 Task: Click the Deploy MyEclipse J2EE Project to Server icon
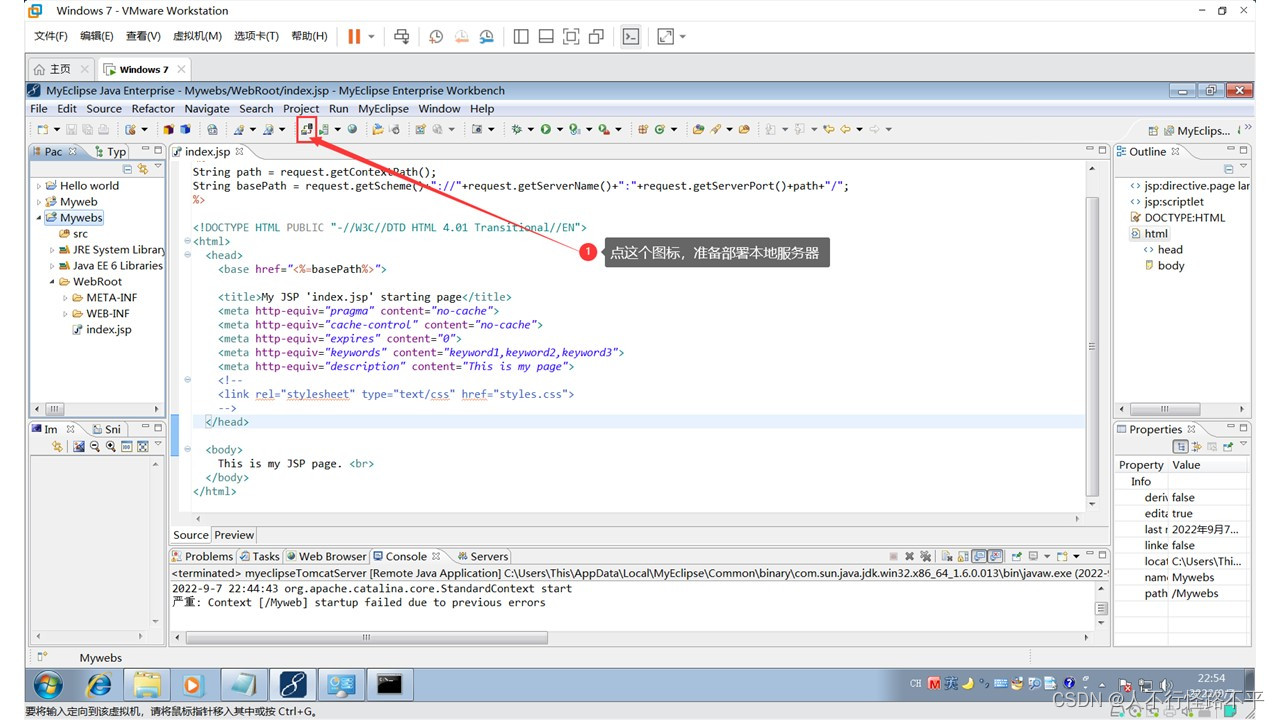click(307, 129)
